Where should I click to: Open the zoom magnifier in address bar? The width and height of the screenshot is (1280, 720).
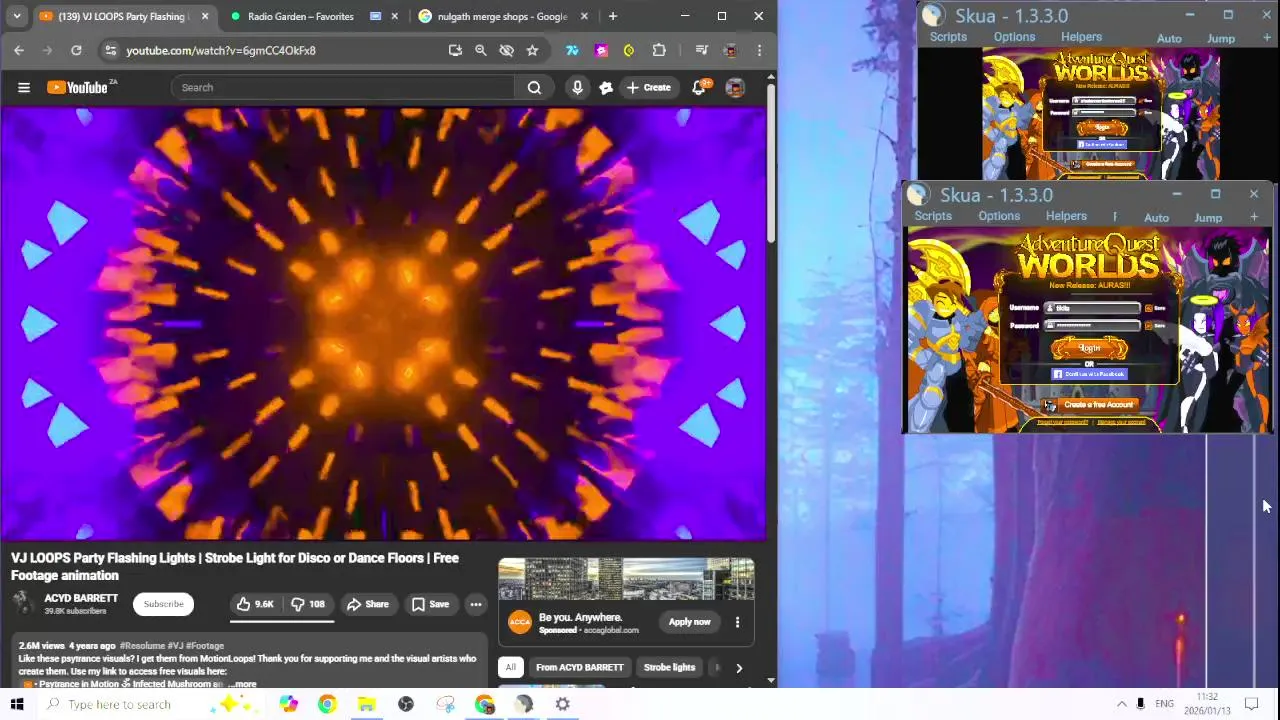click(480, 50)
